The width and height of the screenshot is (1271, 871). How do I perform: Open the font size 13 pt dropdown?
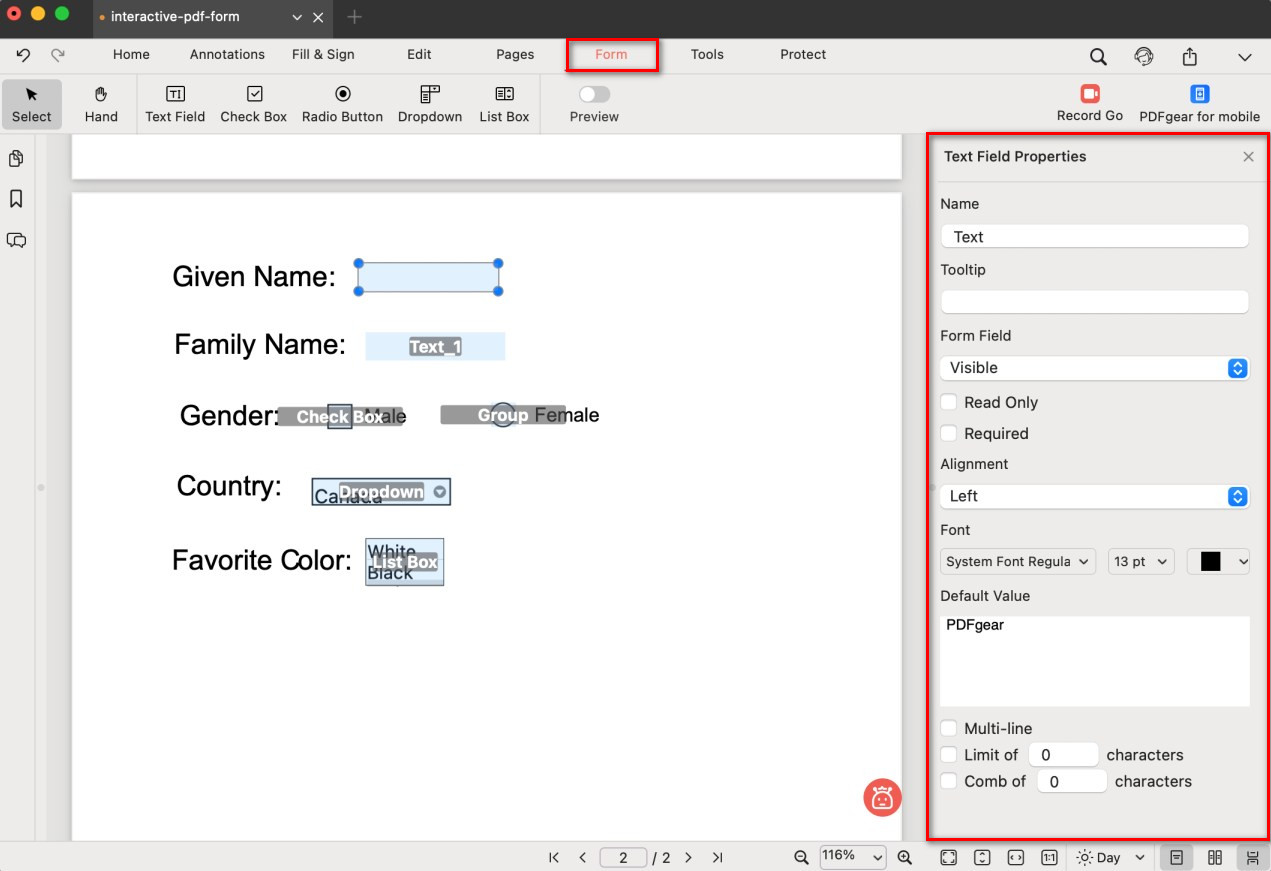[x=1140, y=562]
